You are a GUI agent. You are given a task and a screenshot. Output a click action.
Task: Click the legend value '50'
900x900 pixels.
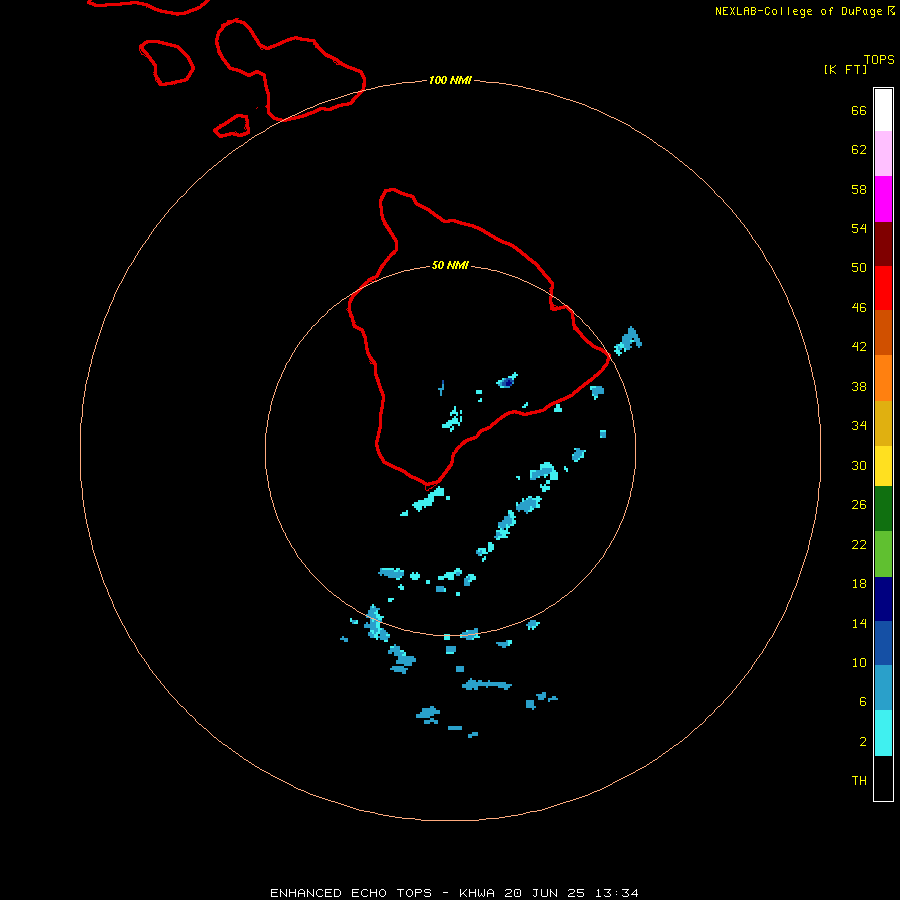[859, 268]
